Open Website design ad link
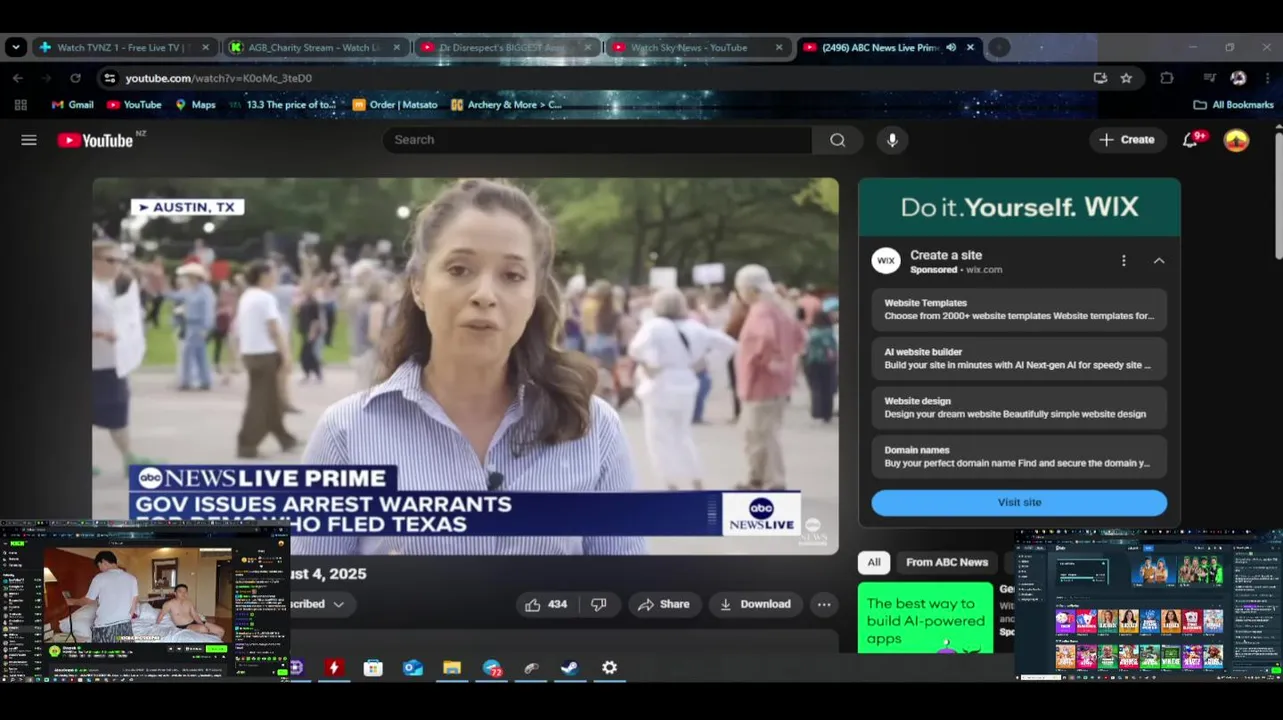This screenshot has width=1283, height=720. (1019, 407)
